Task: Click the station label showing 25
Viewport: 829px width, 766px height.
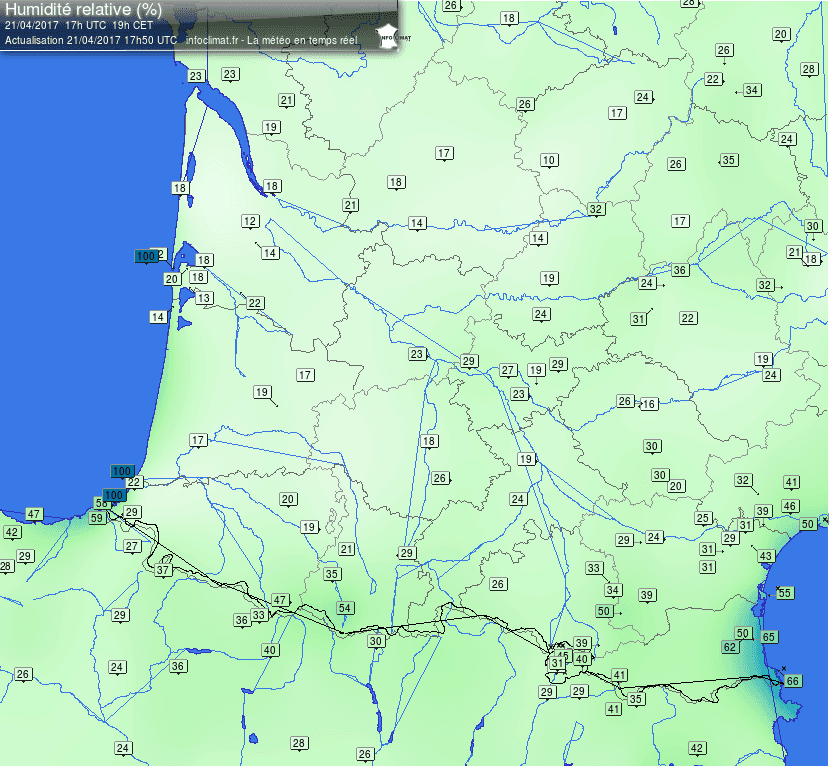Action: point(703,518)
